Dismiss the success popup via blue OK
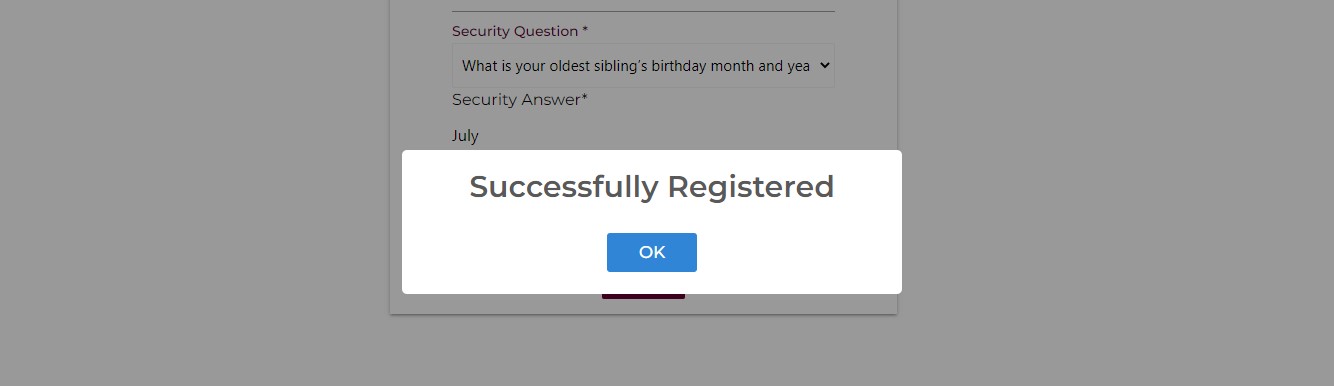Viewport: 1334px width, 386px height. point(651,252)
